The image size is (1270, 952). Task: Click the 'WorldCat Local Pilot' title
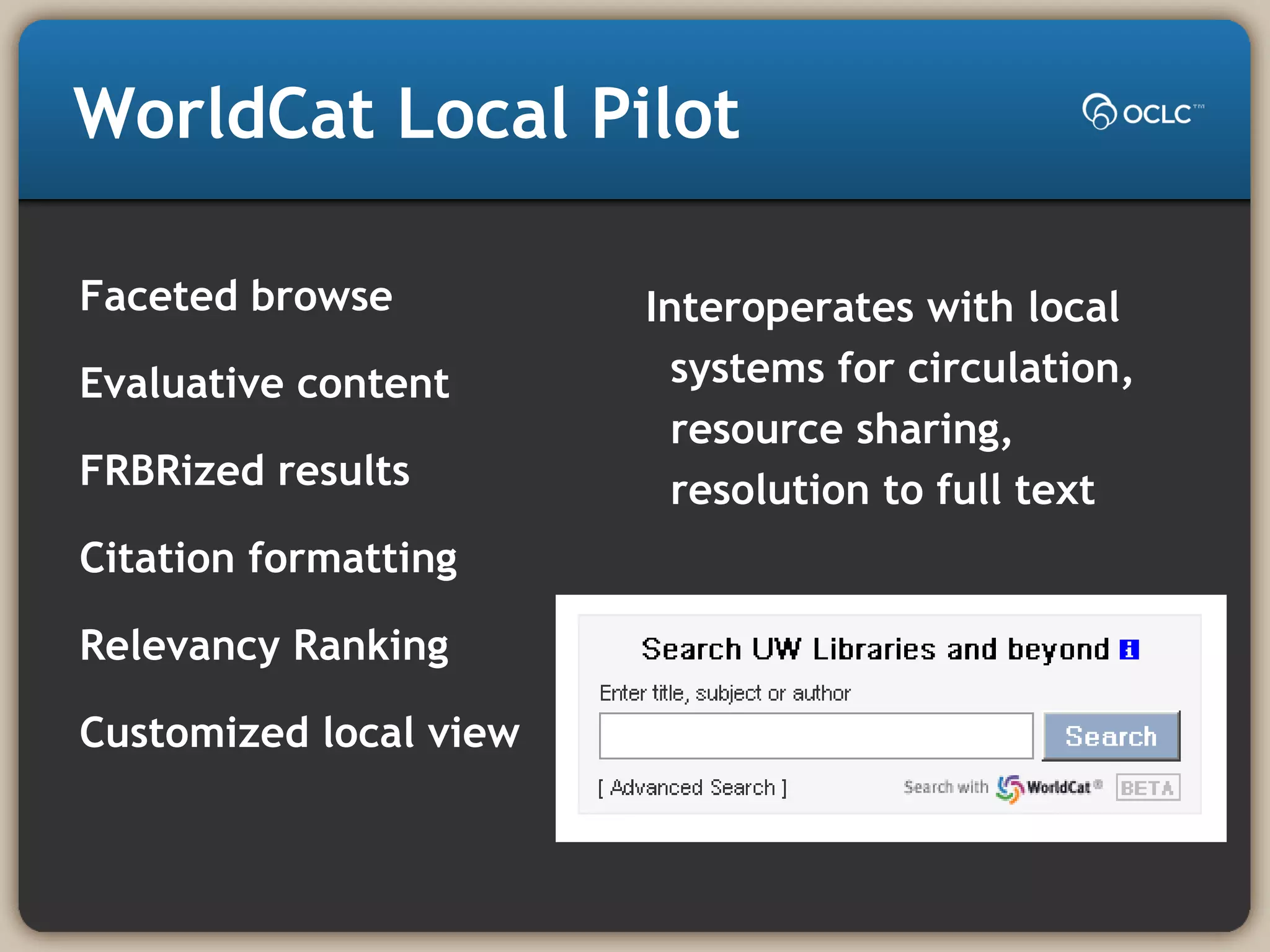tap(407, 113)
